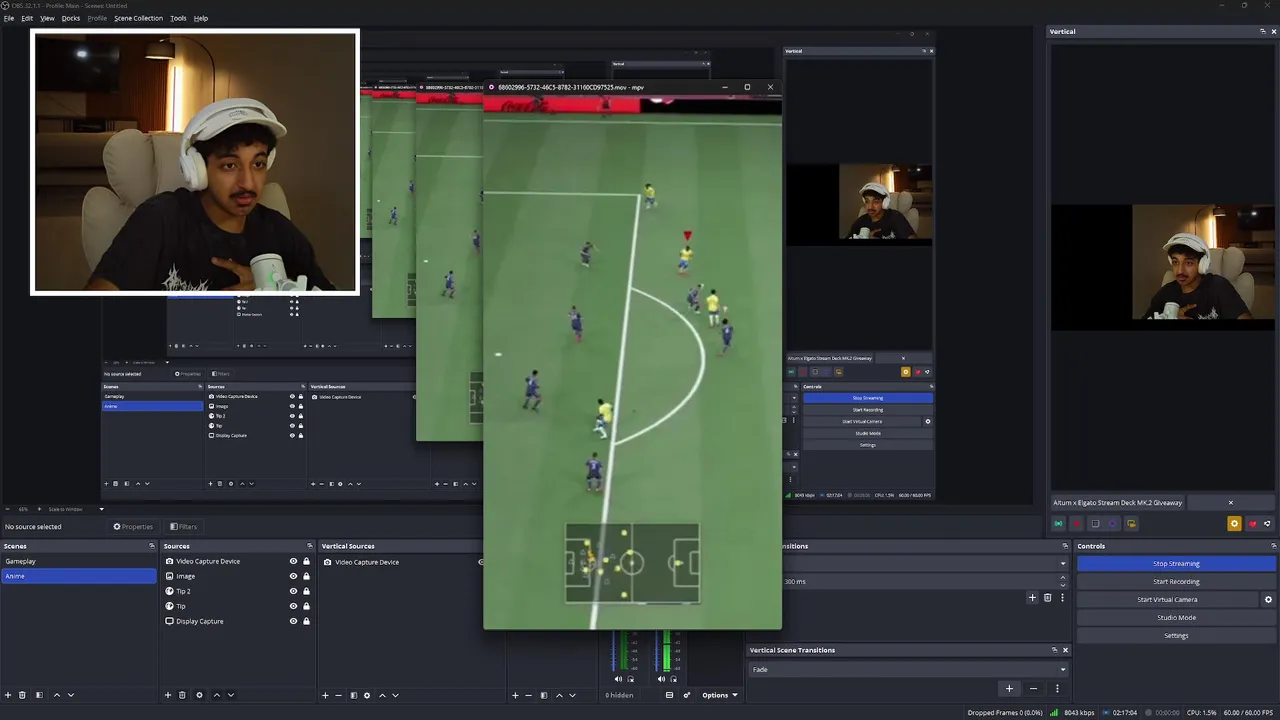Viewport: 1280px width, 720px height.
Task: Select the Tip 2 source row
Action: tap(237, 591)
